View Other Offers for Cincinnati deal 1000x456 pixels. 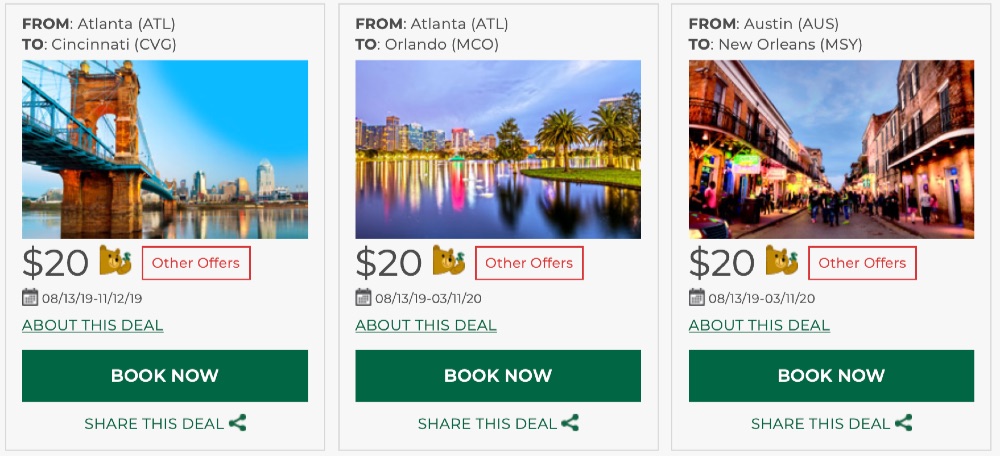pos(196,263)
